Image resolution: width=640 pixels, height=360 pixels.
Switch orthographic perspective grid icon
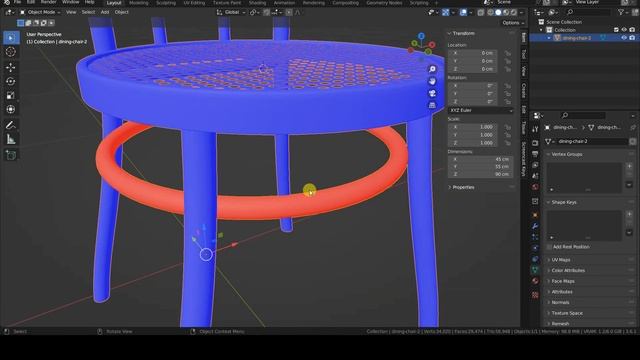click(x=432, y=105)
